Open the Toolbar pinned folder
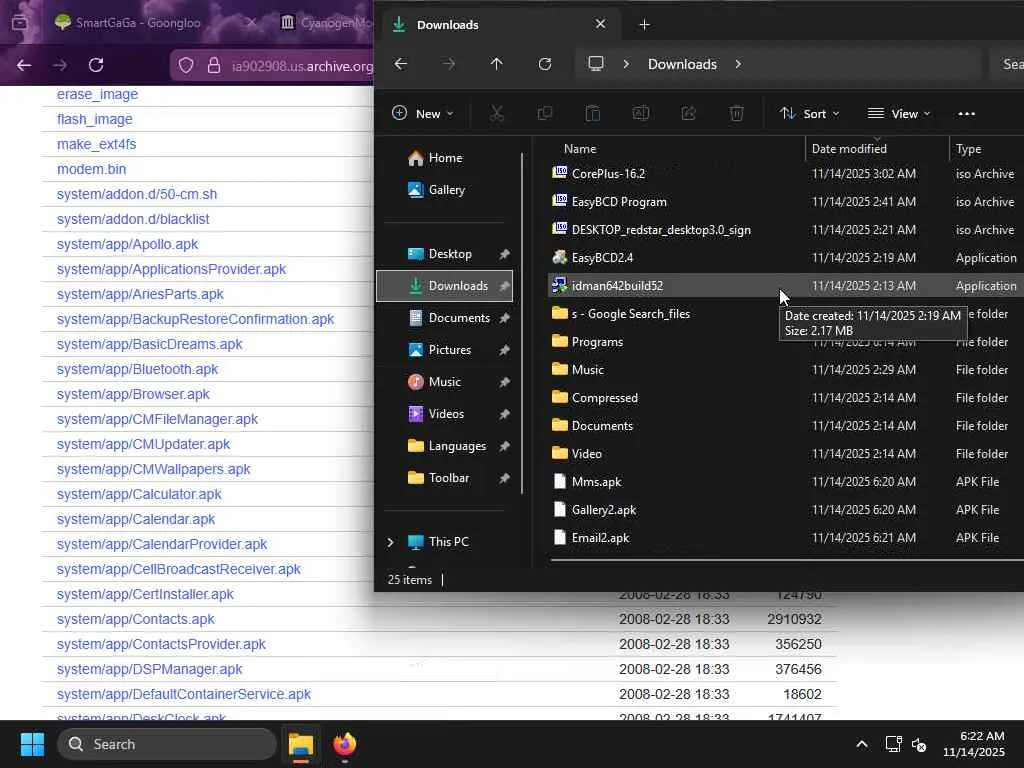Image resolution: width=1024 pixels, height=768 pixels. click(x=445, y=478)
